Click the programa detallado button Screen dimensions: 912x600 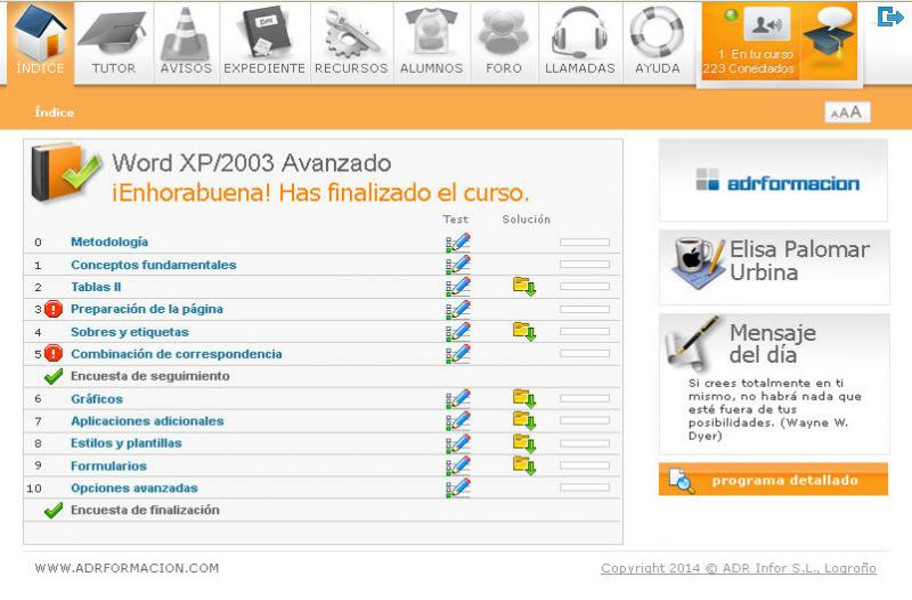[x=773, y=481]
